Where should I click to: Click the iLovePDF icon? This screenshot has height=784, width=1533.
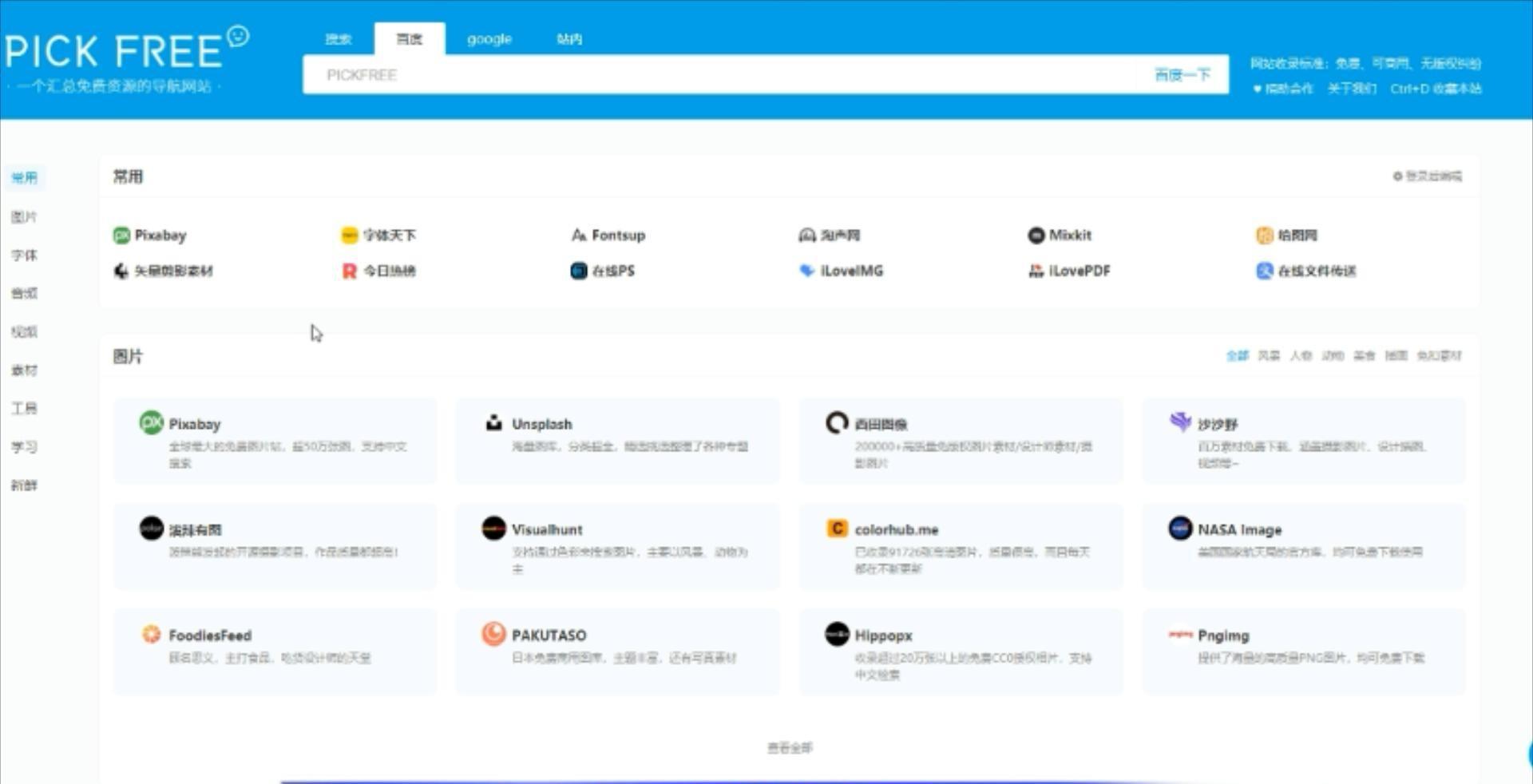pos(1036,271)
